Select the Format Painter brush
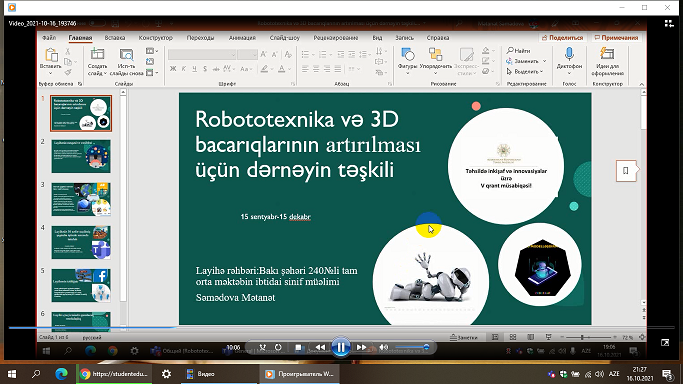This screenshot has height=384, width=683. 68,72
